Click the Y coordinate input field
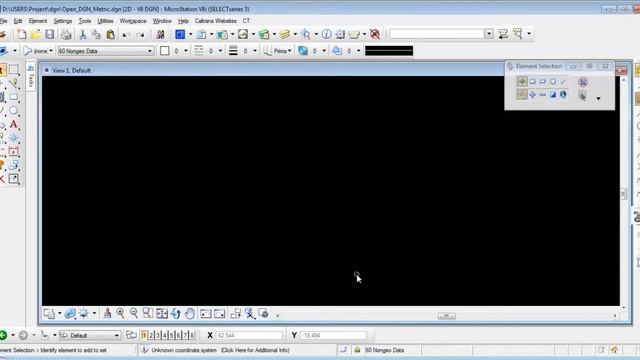640x360 pixels. pyautogui.click(x=333, y=336)
